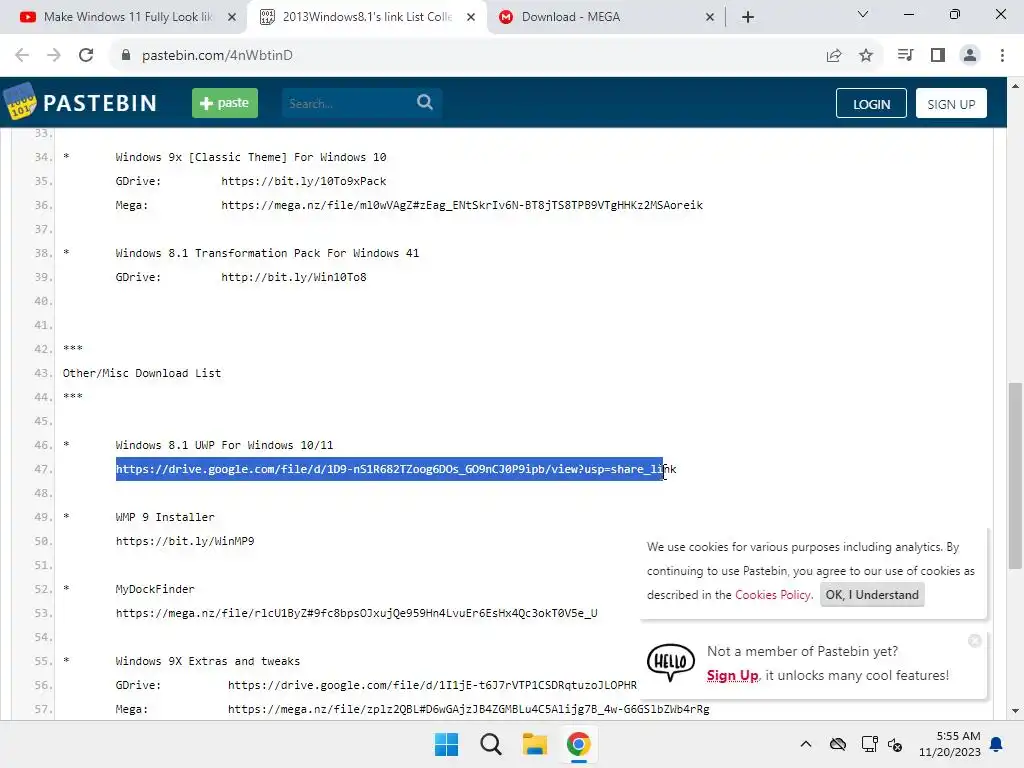The height and width of the screenshot is (768, 1024).
Task: Click the search magnifier on Pastebin
Action: [x=424, y=103]
